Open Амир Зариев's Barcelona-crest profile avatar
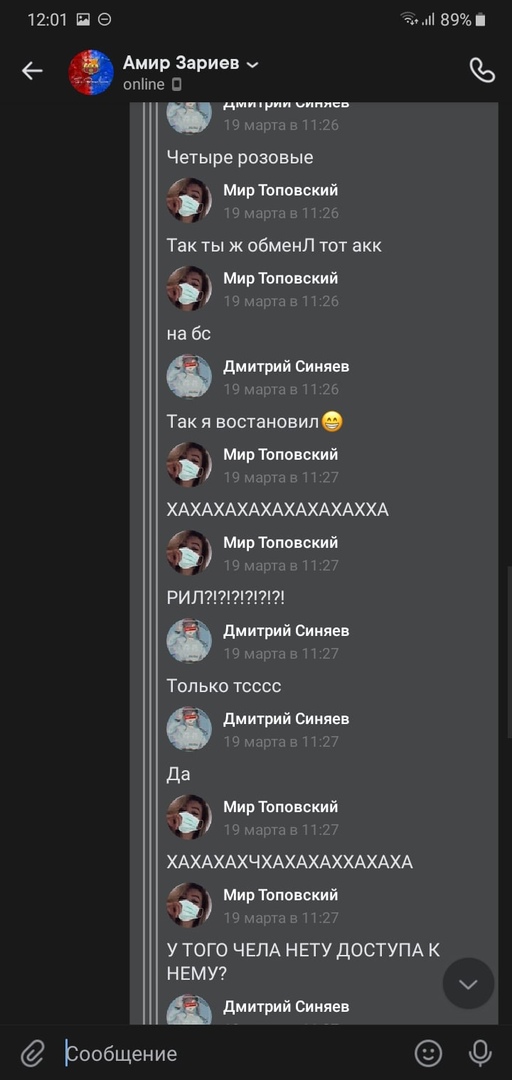Viewport: 512px width, 1080px height. tap(91, 72)
